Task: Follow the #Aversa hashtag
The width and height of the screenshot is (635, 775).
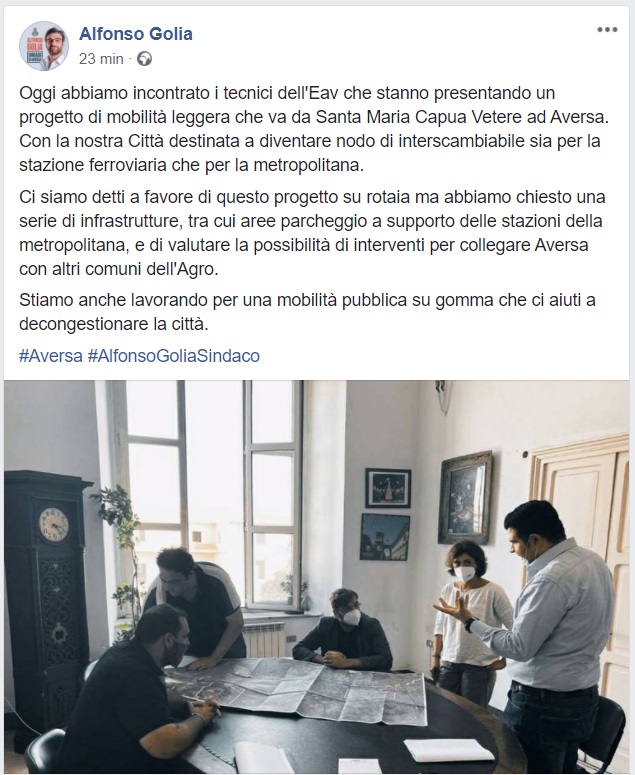Action: pyautogui.click(x=51, y=356)
